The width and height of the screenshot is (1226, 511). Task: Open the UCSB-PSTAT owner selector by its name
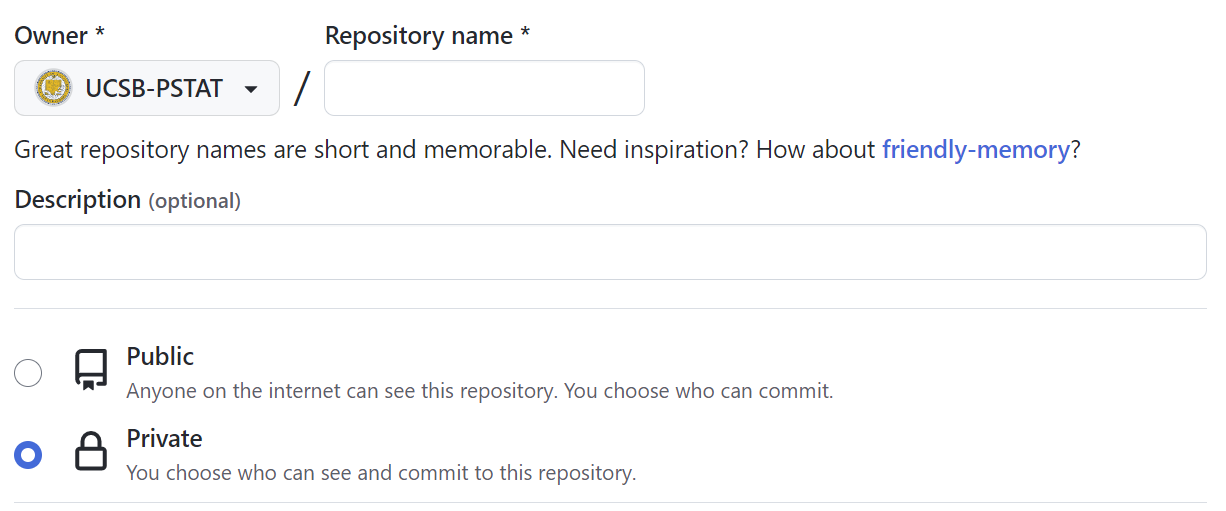click(154, 89)
